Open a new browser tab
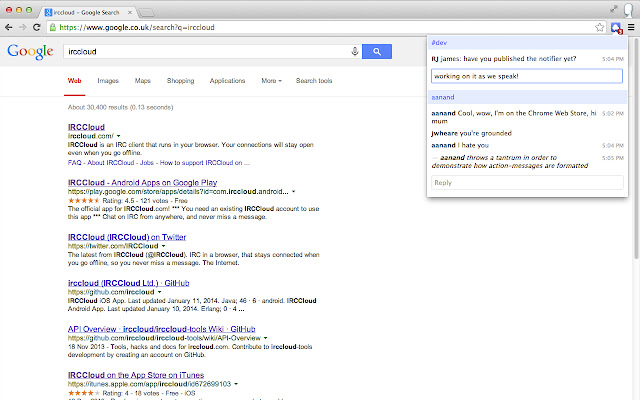640x400 pixels. [147, 13]
